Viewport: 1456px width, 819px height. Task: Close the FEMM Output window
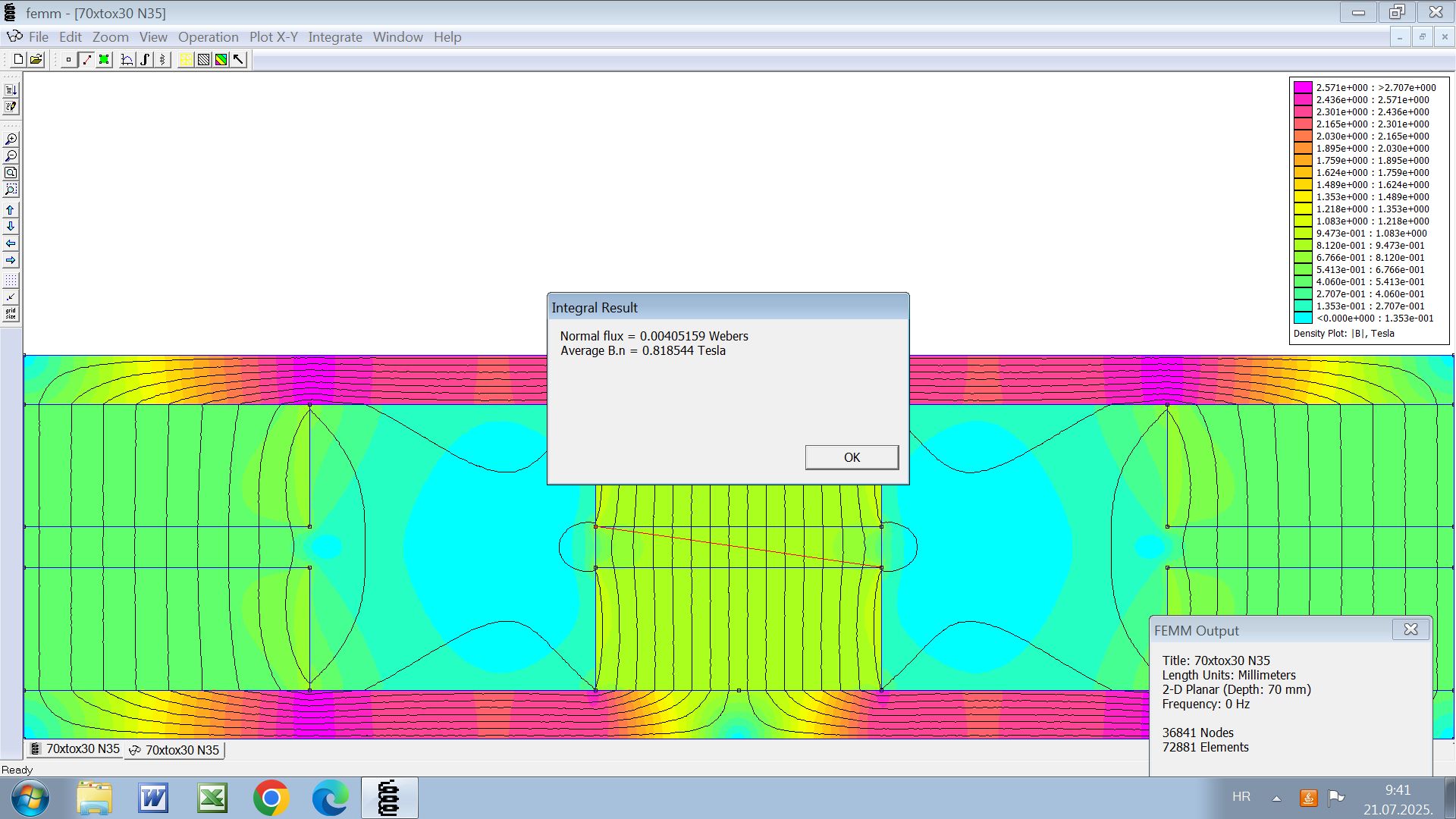click(x=1410, y=630)
